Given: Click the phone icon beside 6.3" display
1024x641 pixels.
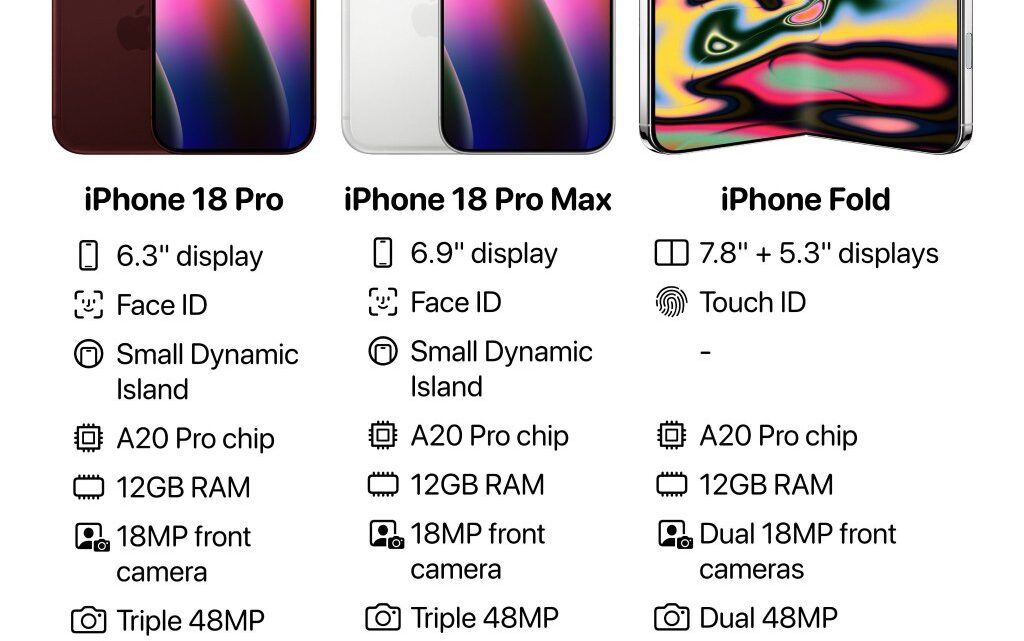Looking at the screenshot, I should pyautogui.click(x=88, y=255).
